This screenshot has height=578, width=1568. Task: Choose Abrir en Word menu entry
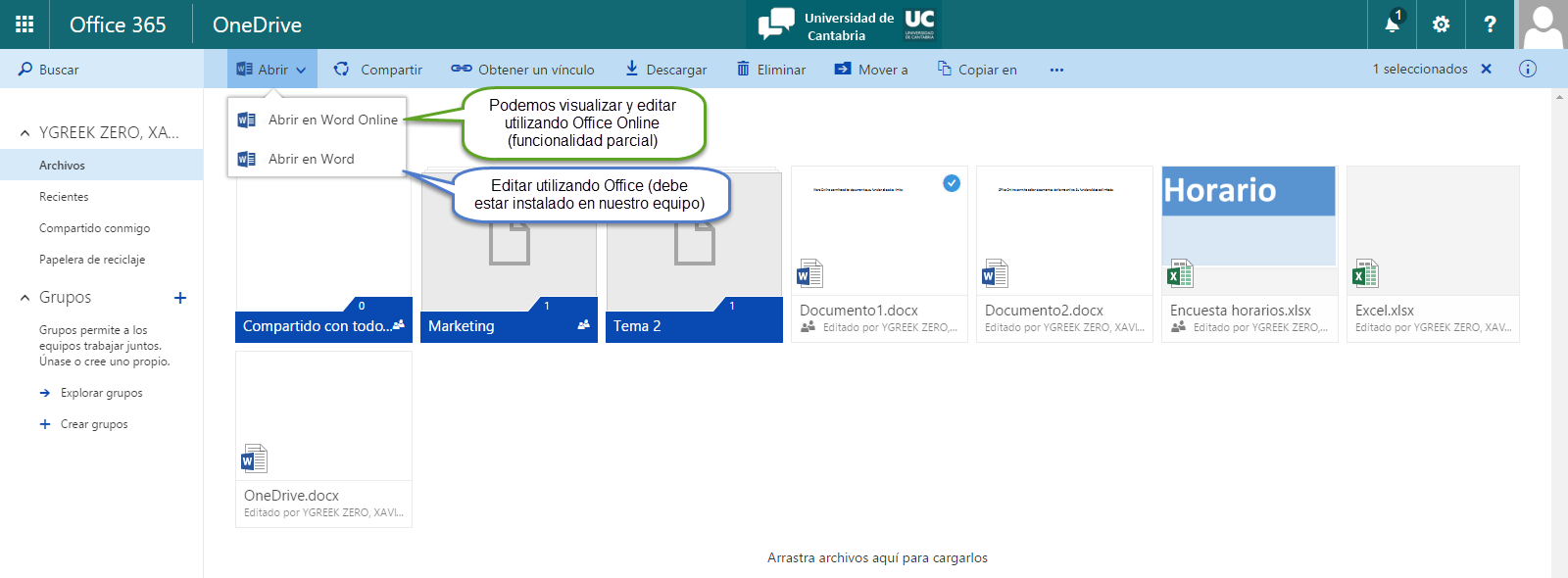coord(317,159)
